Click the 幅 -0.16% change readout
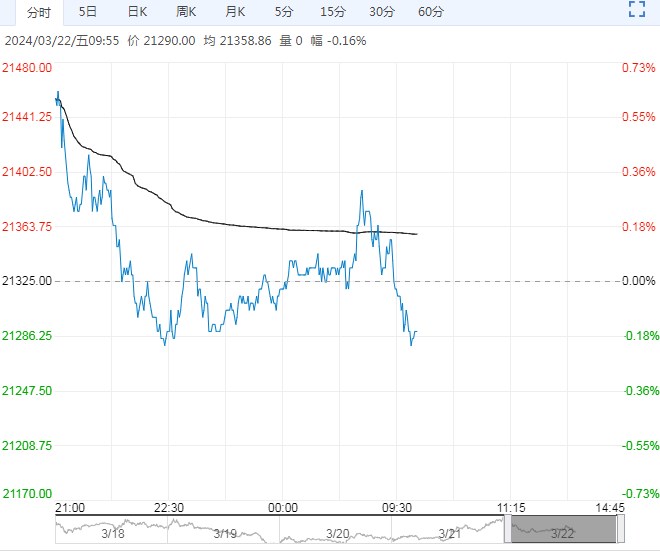 click(x=338, y=41)
